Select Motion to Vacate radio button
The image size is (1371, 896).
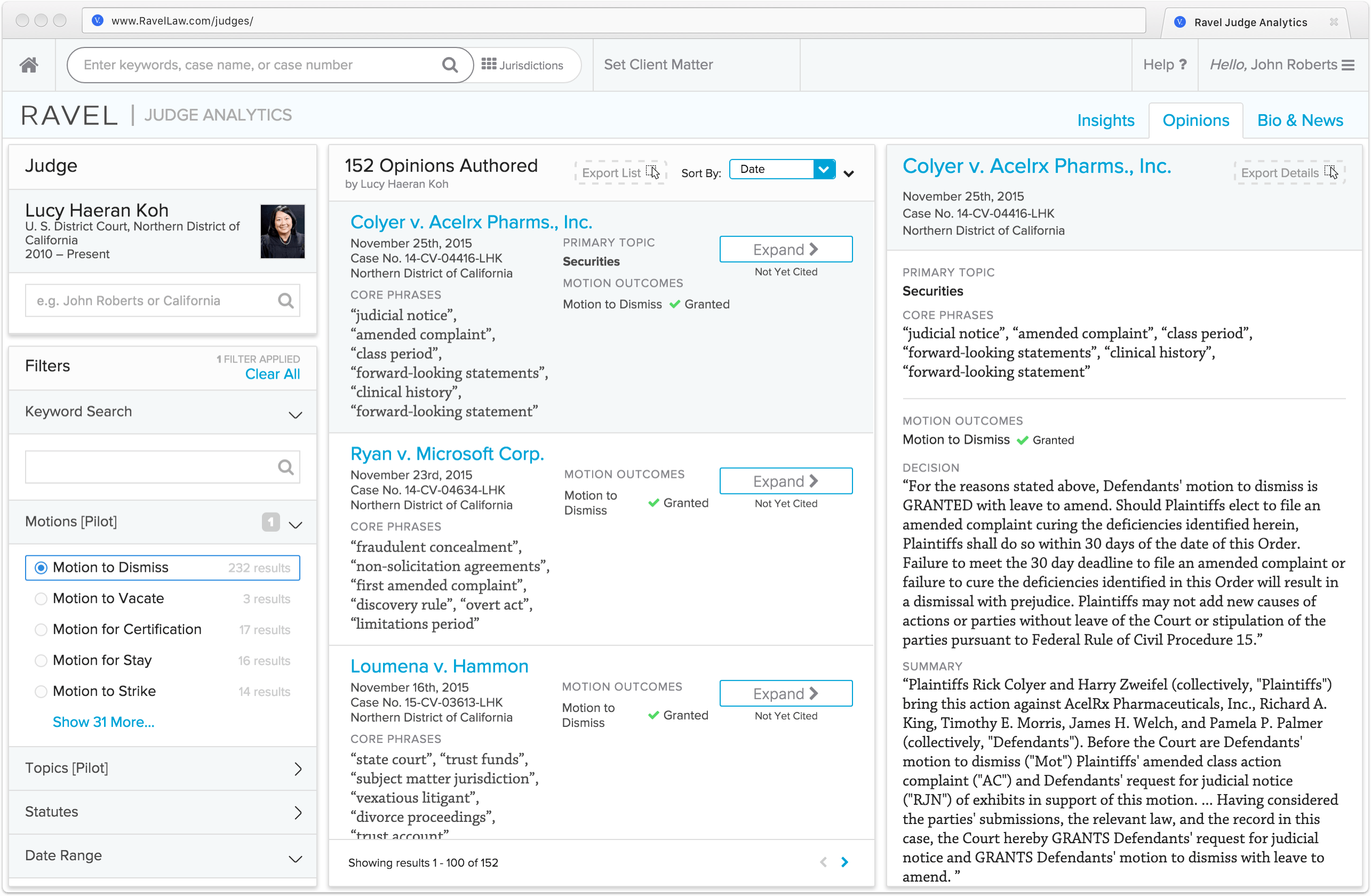pos(41,599)
